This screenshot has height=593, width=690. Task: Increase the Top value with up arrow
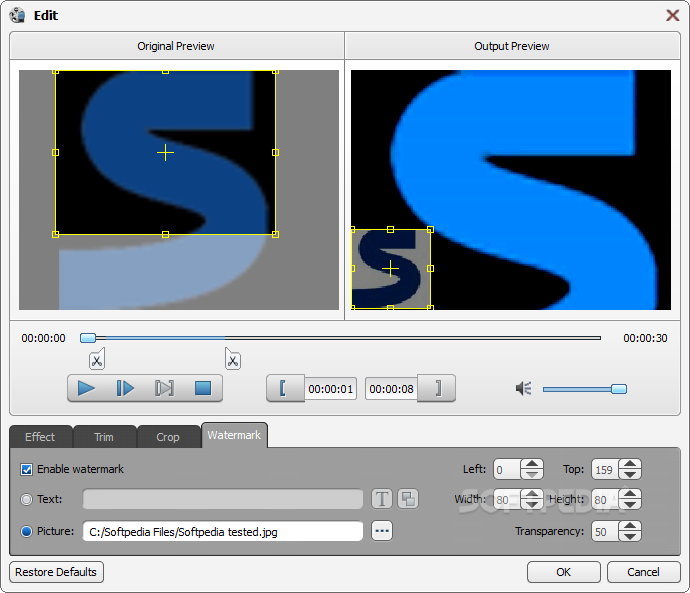click(x=630, y=464)
